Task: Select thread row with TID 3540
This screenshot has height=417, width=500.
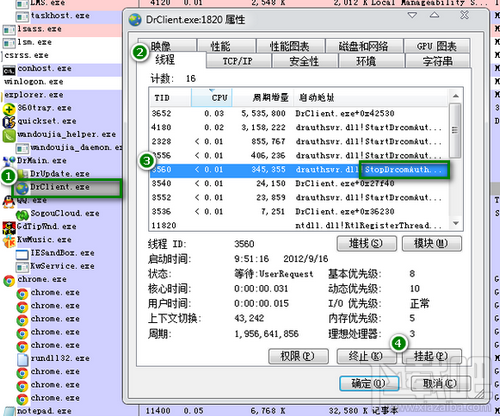Action: 299,184
